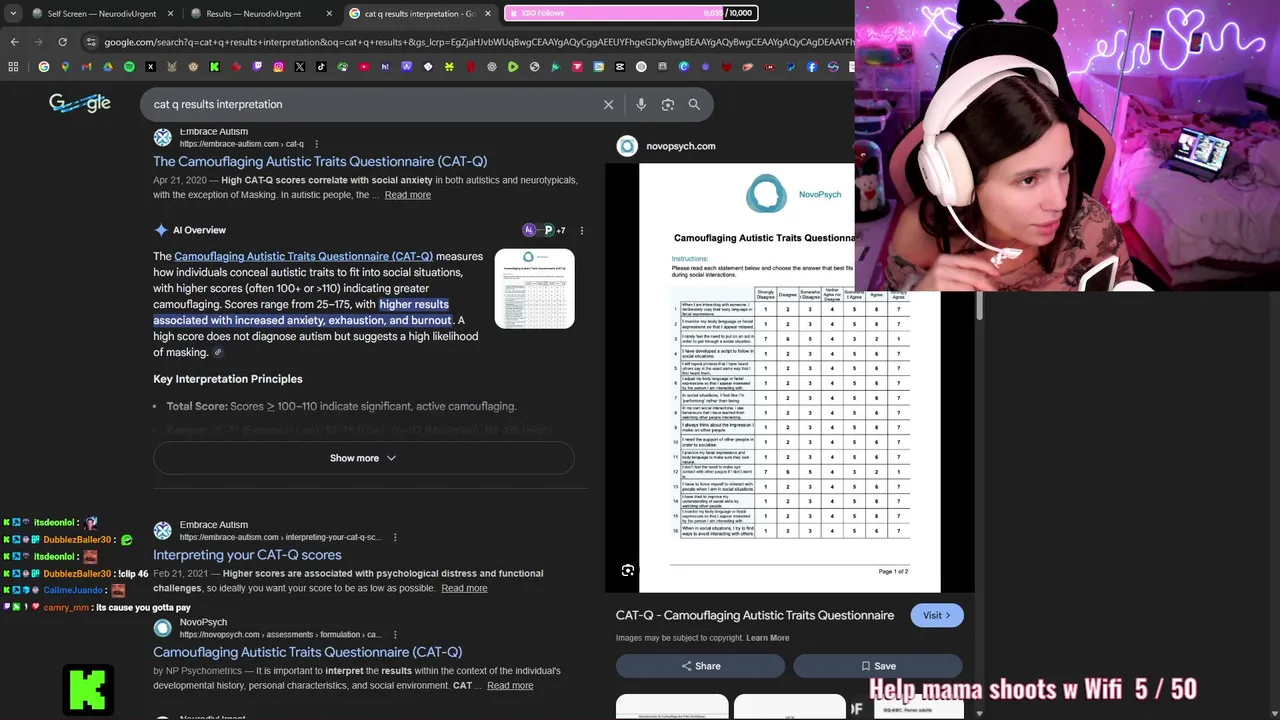Open the tab search dropdown arrow
This screenshot has width=1280, height=720.
coord(13,14)
